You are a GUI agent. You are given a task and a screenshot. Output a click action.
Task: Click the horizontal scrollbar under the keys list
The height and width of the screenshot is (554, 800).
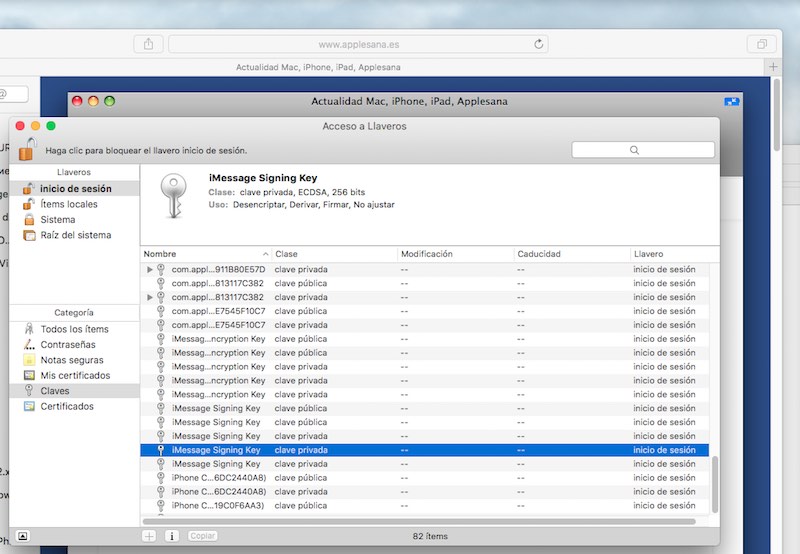point(419,521)
